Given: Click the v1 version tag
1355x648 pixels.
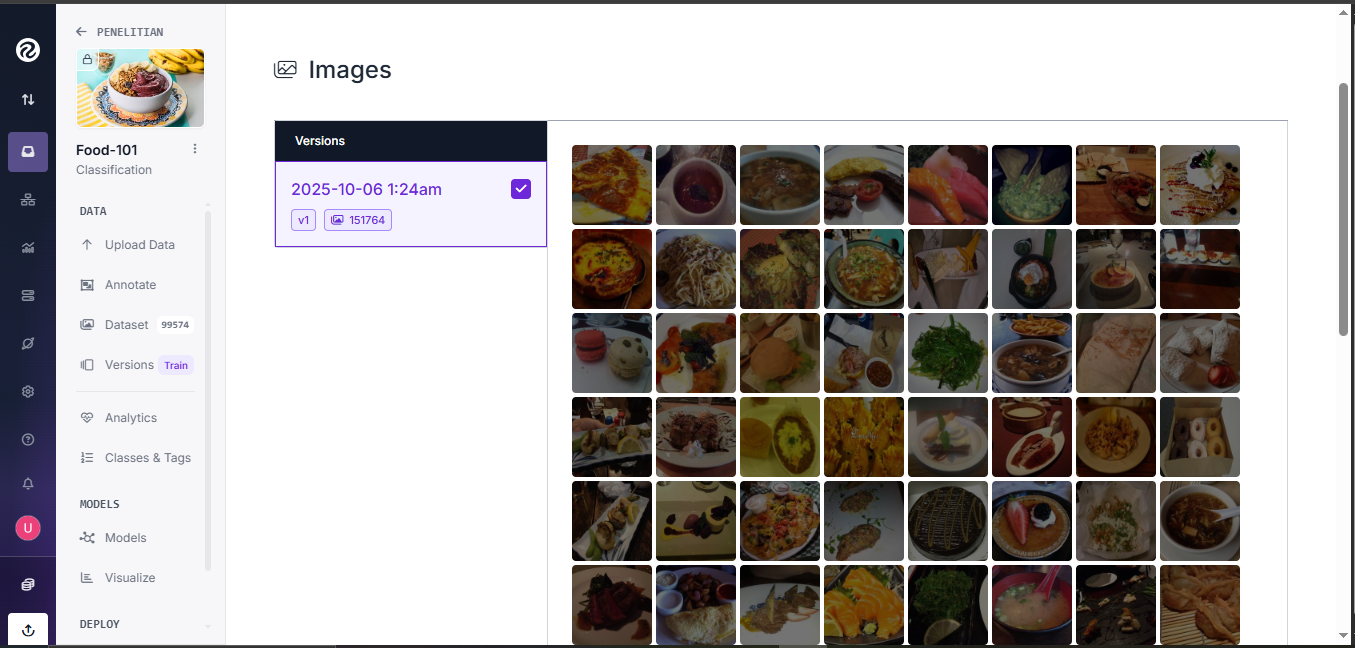Looking at the screenshot, I should click(304, 220).
